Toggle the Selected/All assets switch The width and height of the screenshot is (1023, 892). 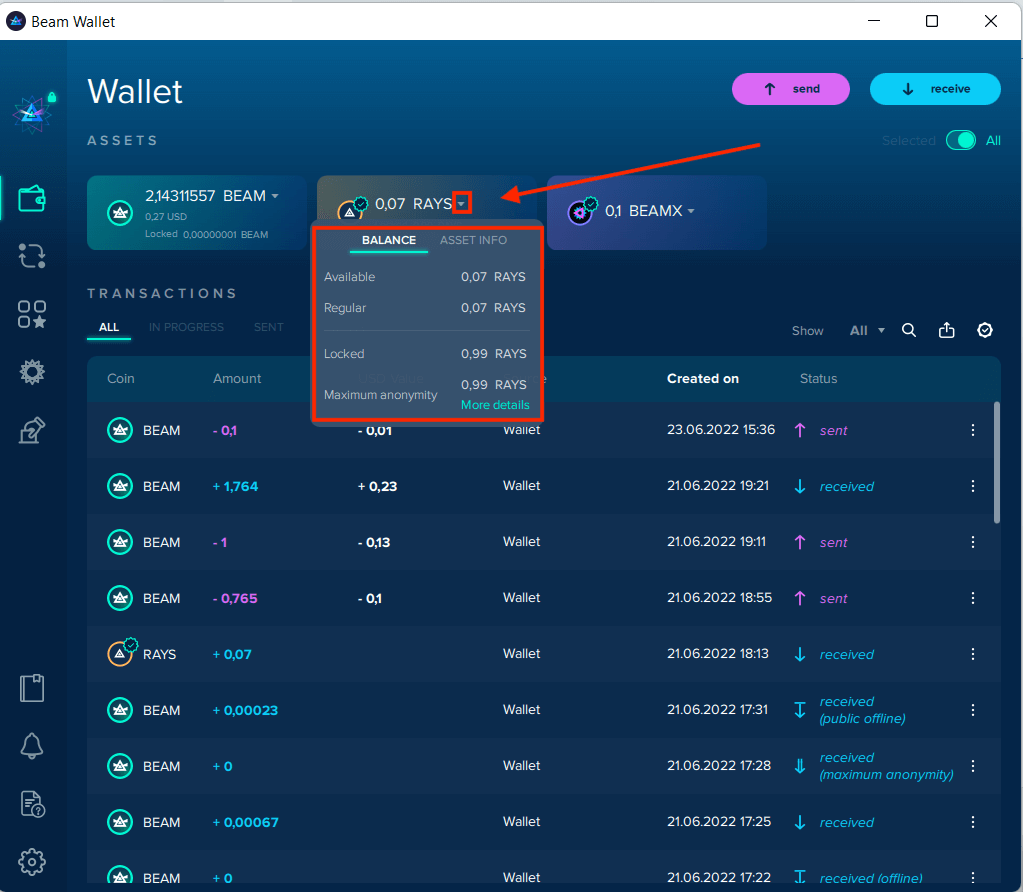961,141
